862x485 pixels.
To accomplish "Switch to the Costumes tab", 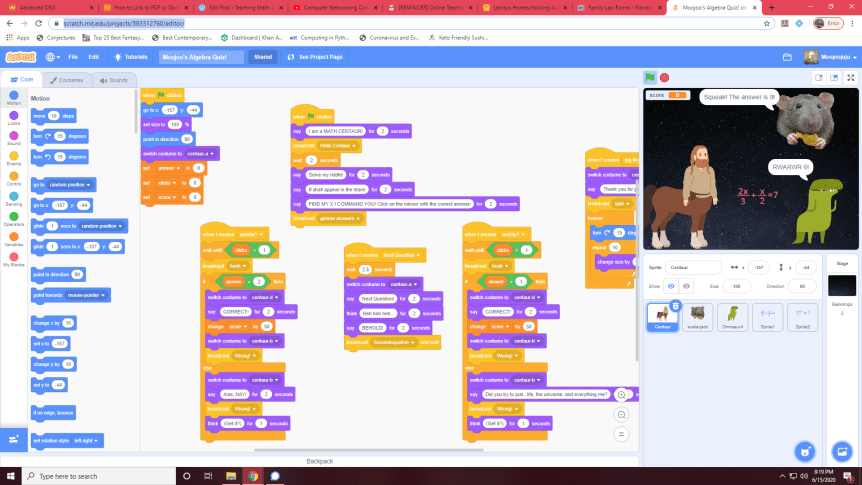I will point(67,79).
